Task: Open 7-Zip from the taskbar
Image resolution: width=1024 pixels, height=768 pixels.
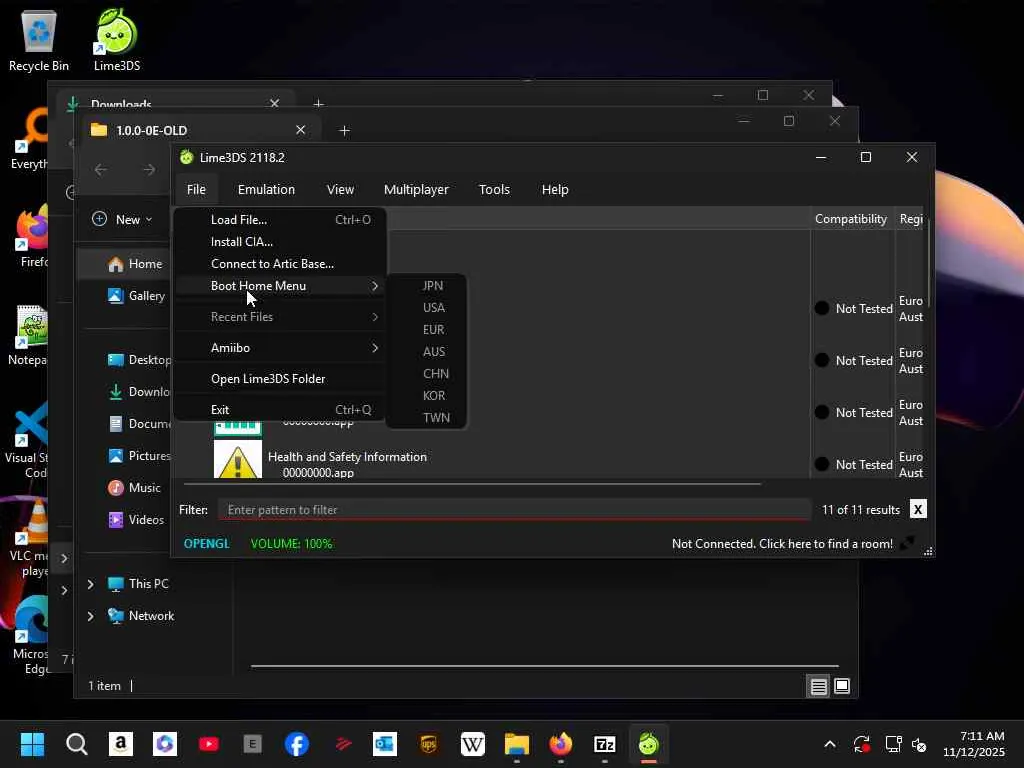Action: [x=605, y=744]
